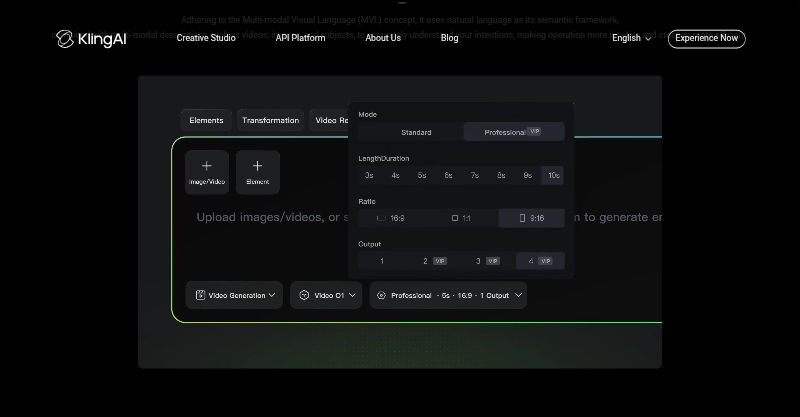Image resolution: width=800 pixels, height=417 pixels.
Task: Select the 9:16 portrait ratio
Action: click(532, 218)
